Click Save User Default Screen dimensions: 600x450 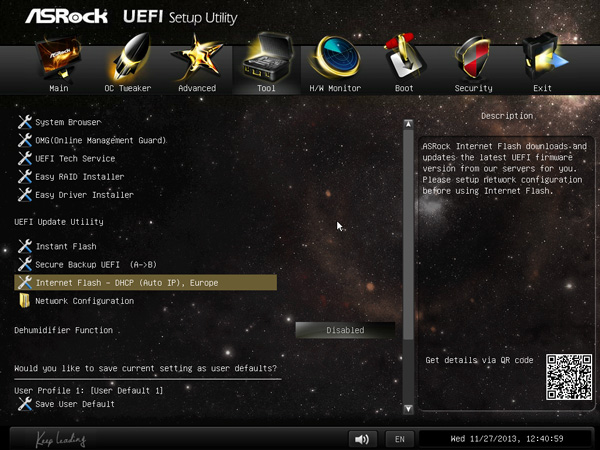point(75,404)
